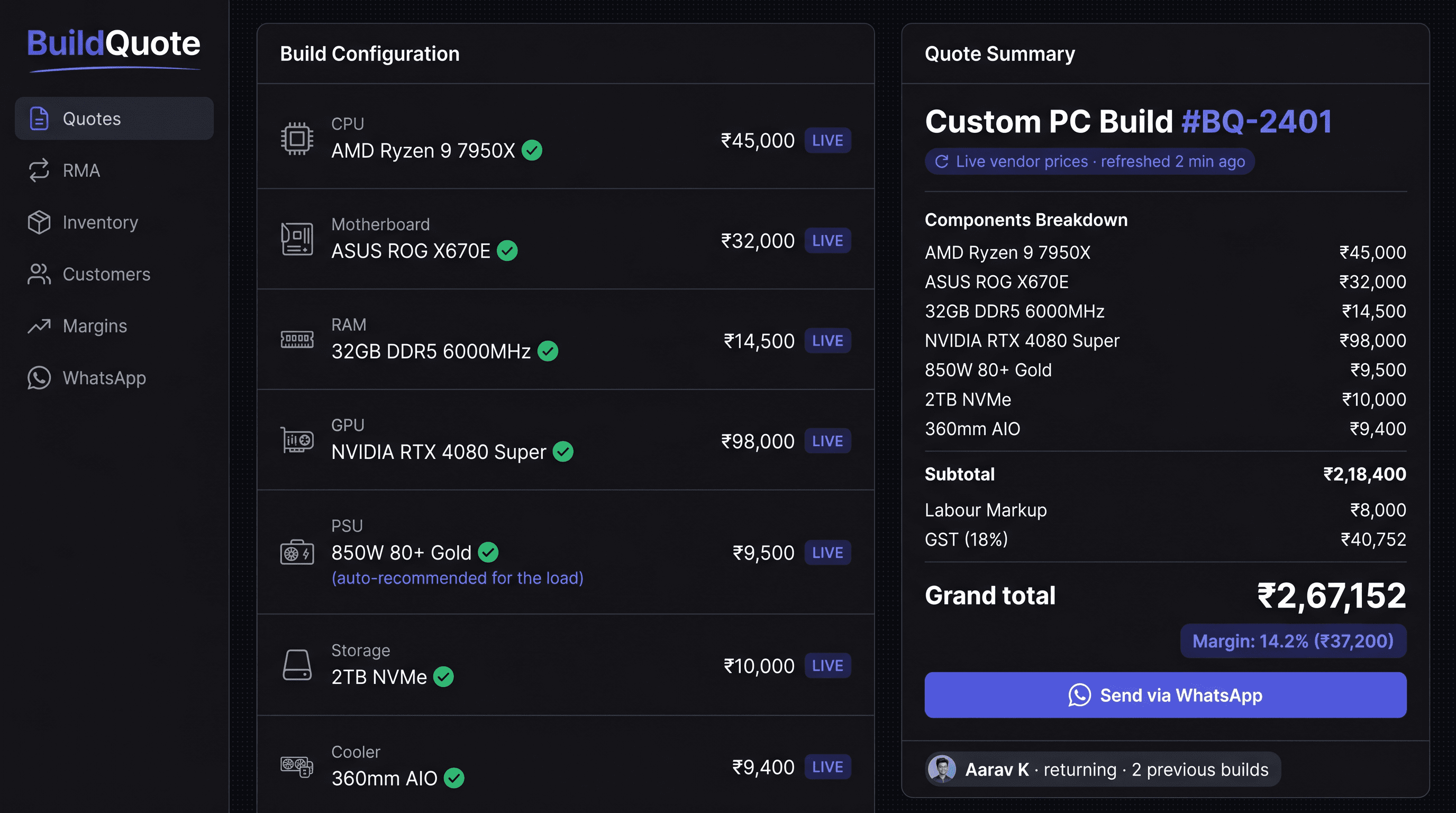
Task: Open the Margins page
Action: pyautogui.click(x=114, y=326)
